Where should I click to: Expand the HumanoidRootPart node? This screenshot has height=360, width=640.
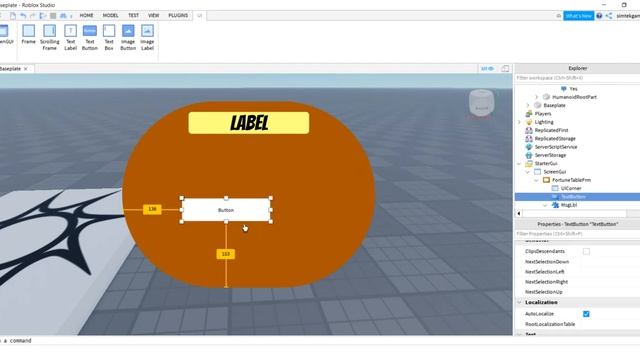pyautogui.click(x=537, y=97)
